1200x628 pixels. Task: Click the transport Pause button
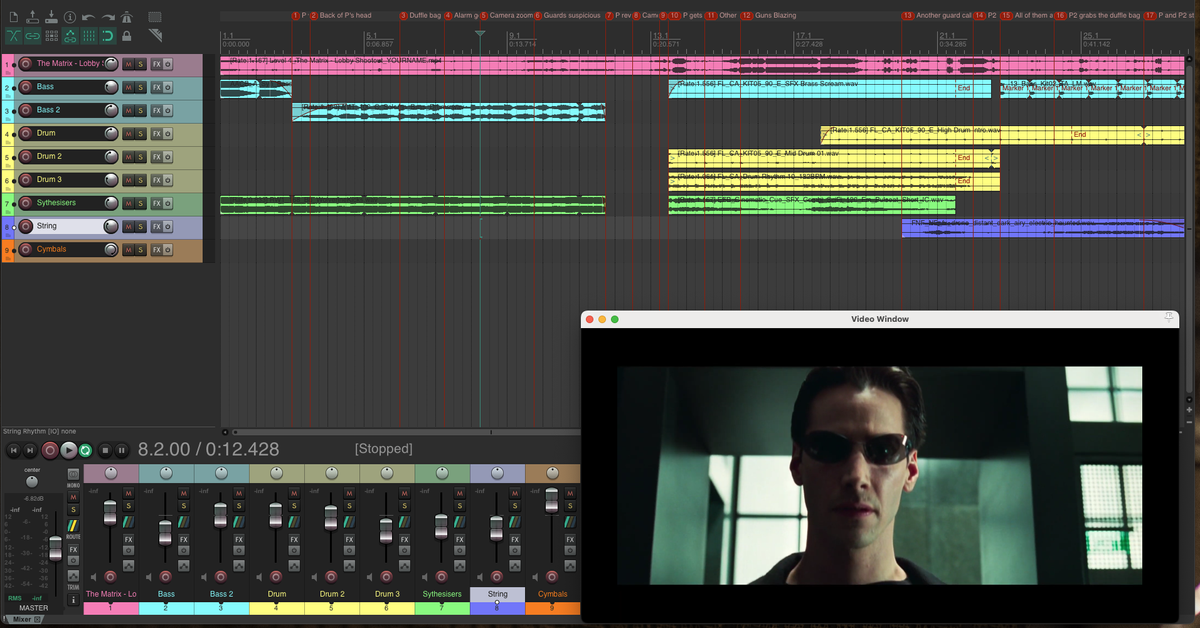pyautogui.click(x=121, y=451)
